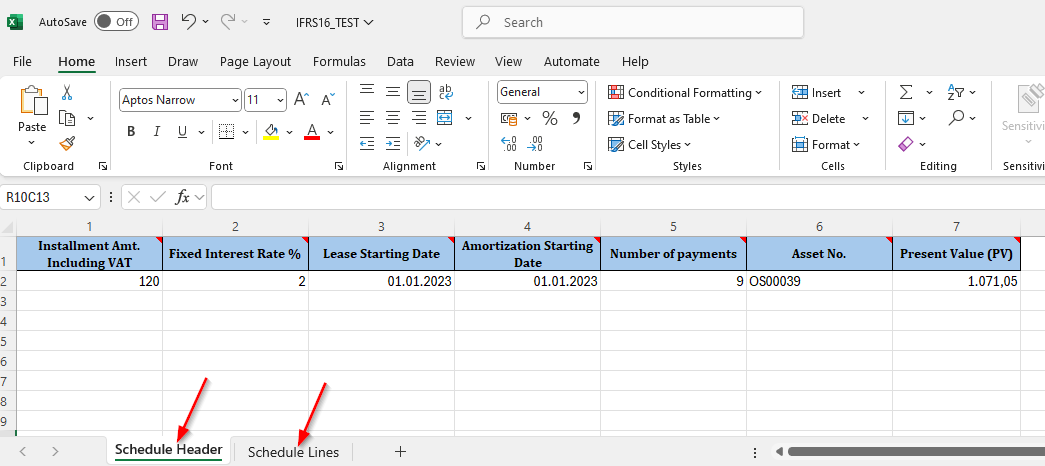Viewport: 1045px width, 466px height.
Task: Click the Sort & Filter icon
Action: coord(956,92)
